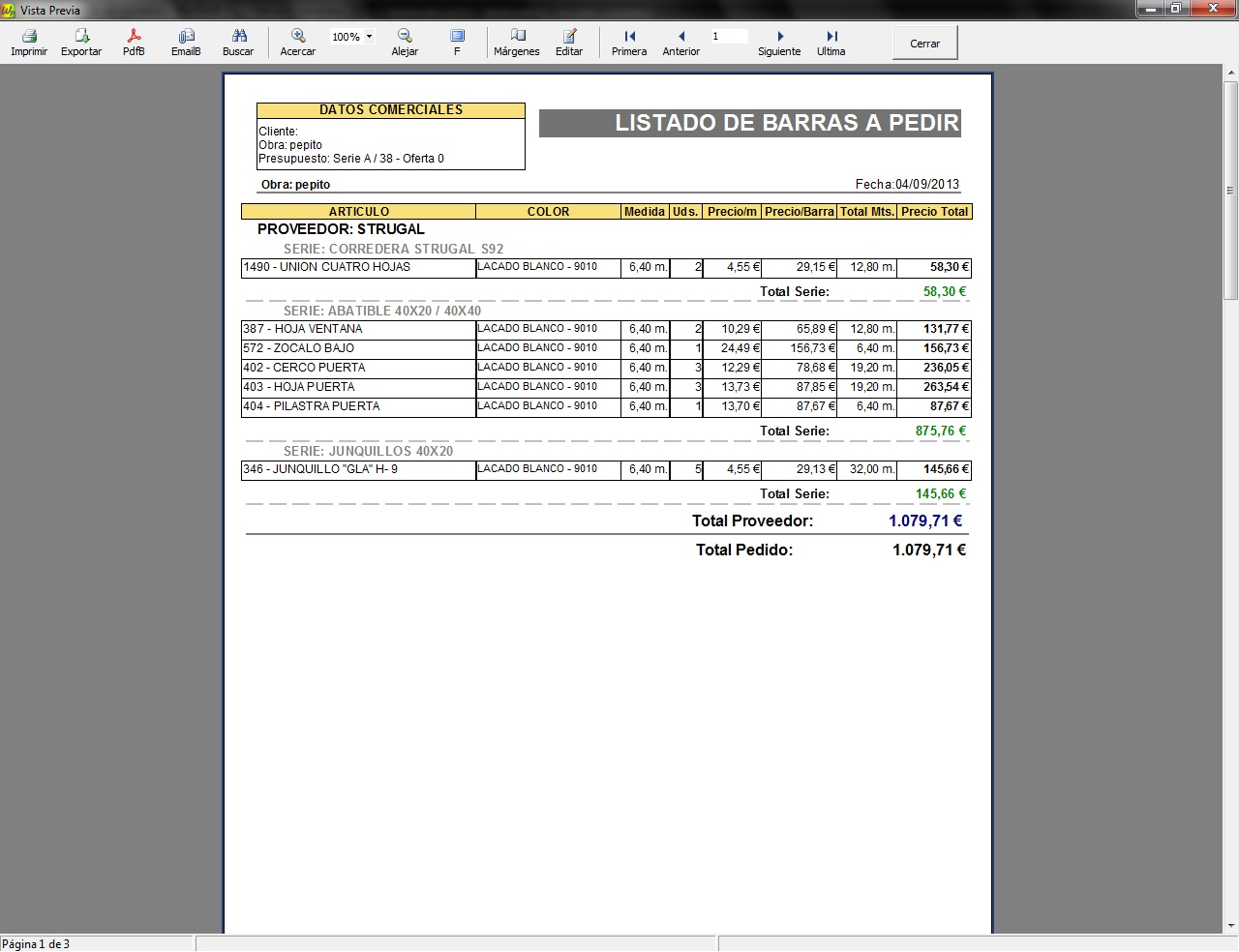Viewport: 1239px width, 952px height.
Task: Click the Imprimir printer icon
Action: coord(29,36)
